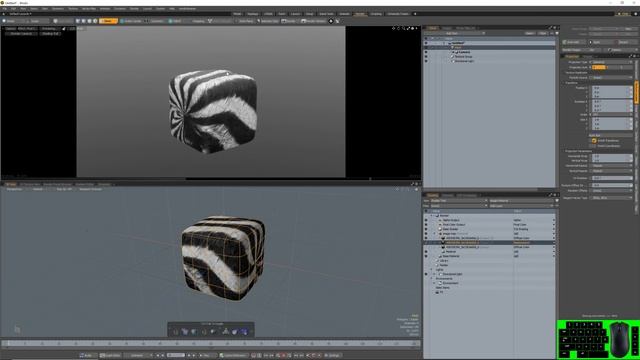Viewport: 640px width, 360px height.
Task: Toggle visibility eye of Texture Group item
Action: pyautogui.click(x=426, y=57)
